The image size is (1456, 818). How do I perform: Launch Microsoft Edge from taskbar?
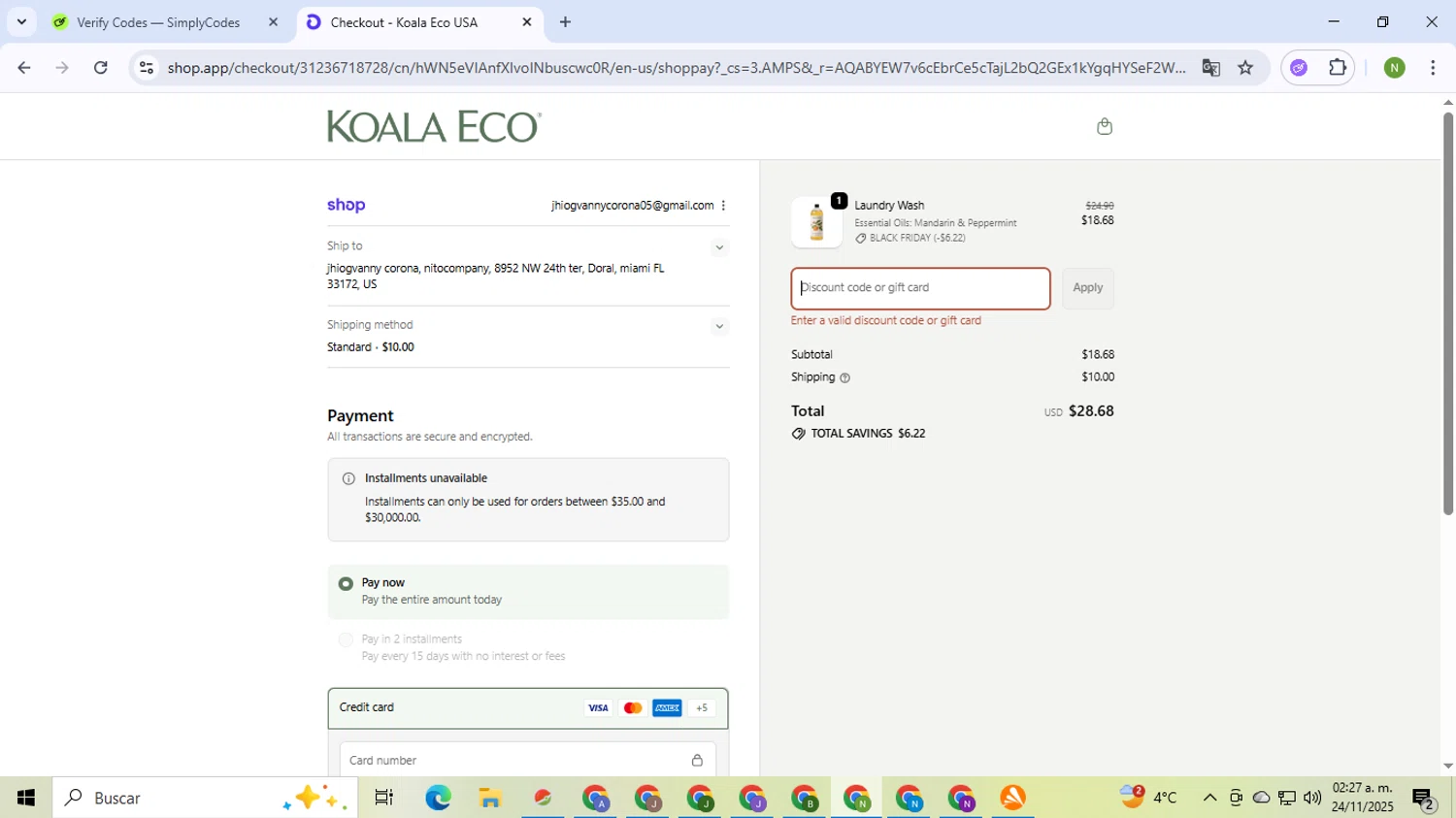click(438, 798)
